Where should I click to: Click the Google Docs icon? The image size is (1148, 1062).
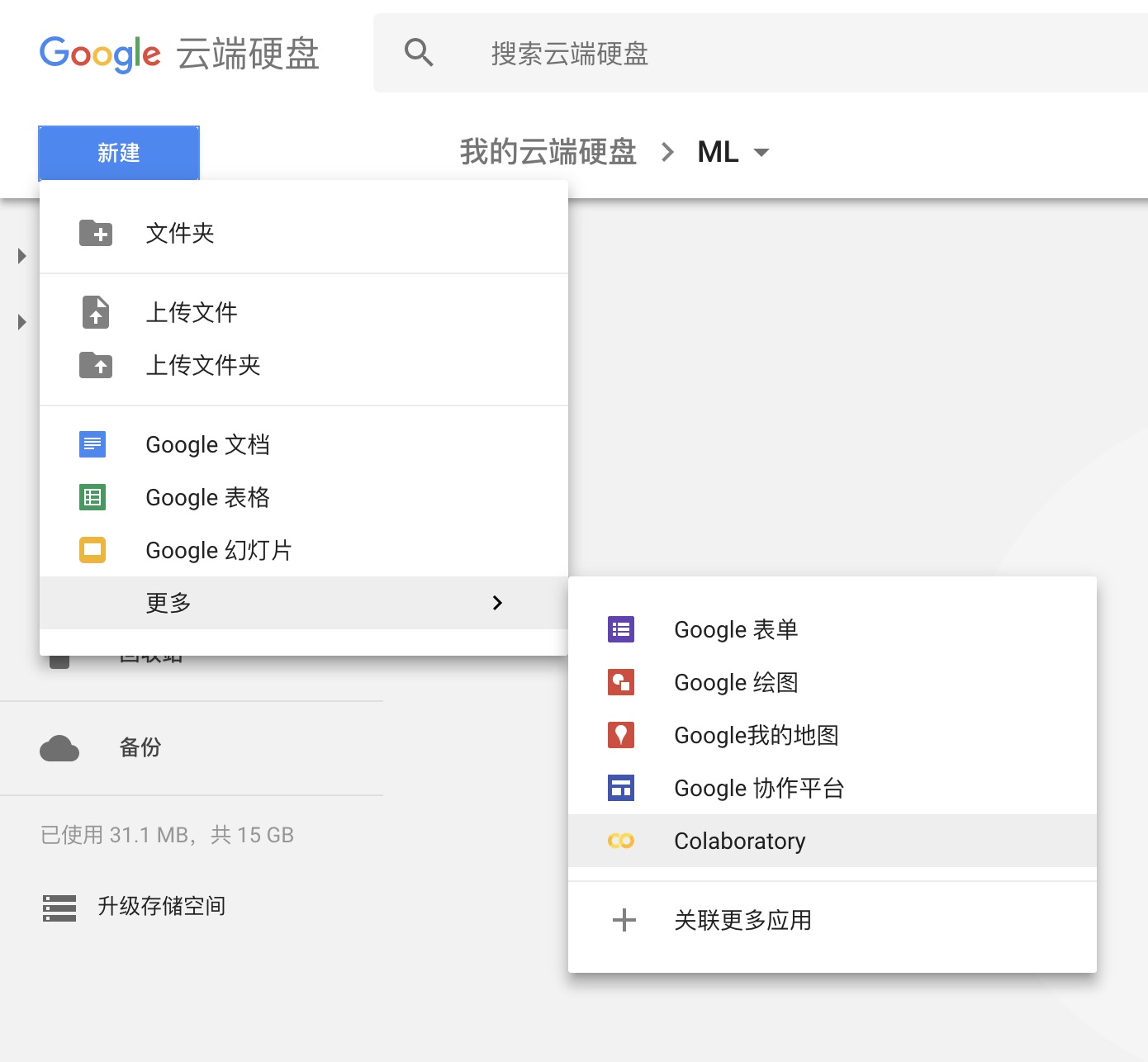click(x=93, y=444)
